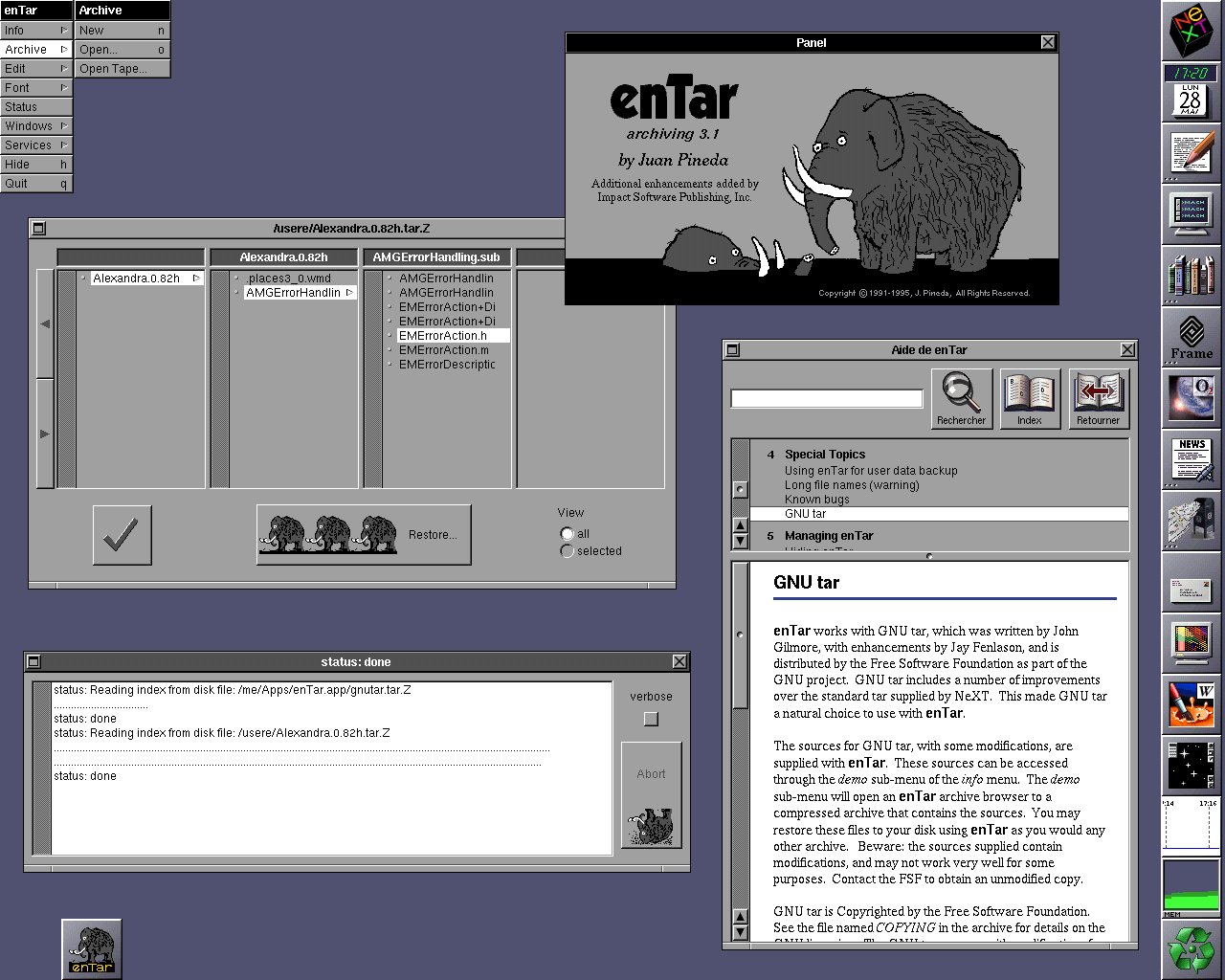Viewport: 1225px width, 980px height.
Task: Launch the NEWS reader dock icon
Action: (x=1192, y=459)
